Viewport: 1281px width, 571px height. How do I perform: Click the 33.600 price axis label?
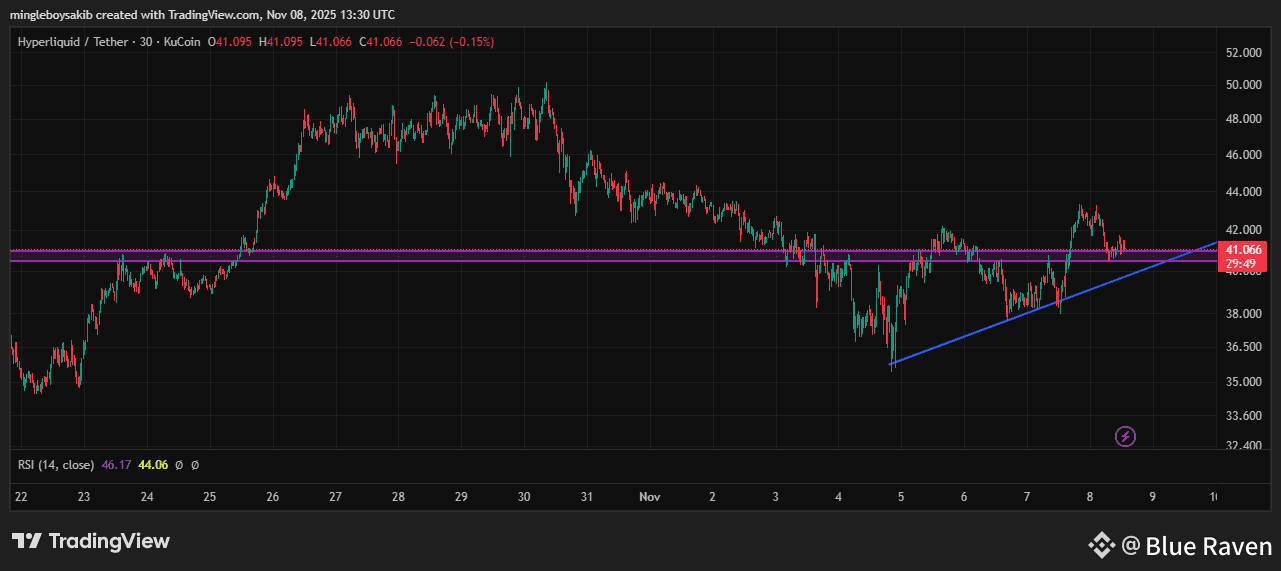coord(1244,416)
